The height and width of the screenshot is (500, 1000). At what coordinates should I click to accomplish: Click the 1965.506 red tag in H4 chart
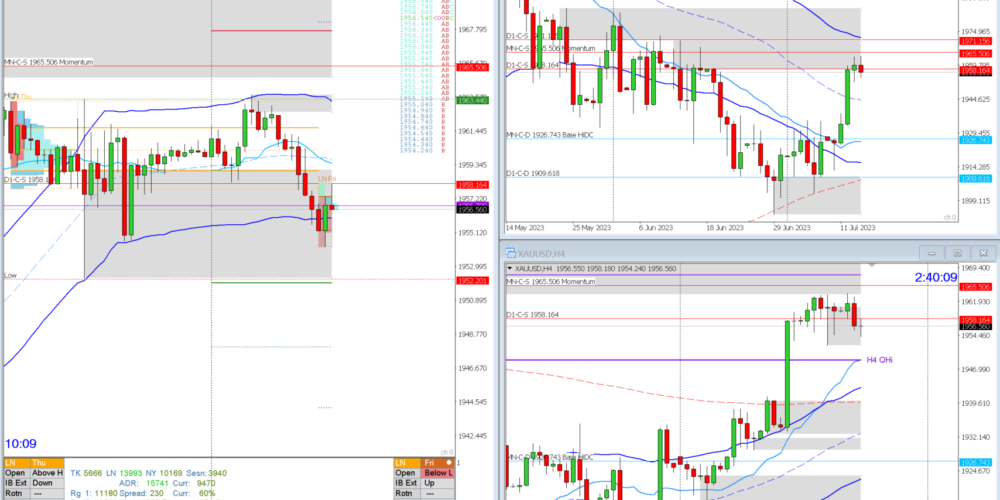(976, 287)
